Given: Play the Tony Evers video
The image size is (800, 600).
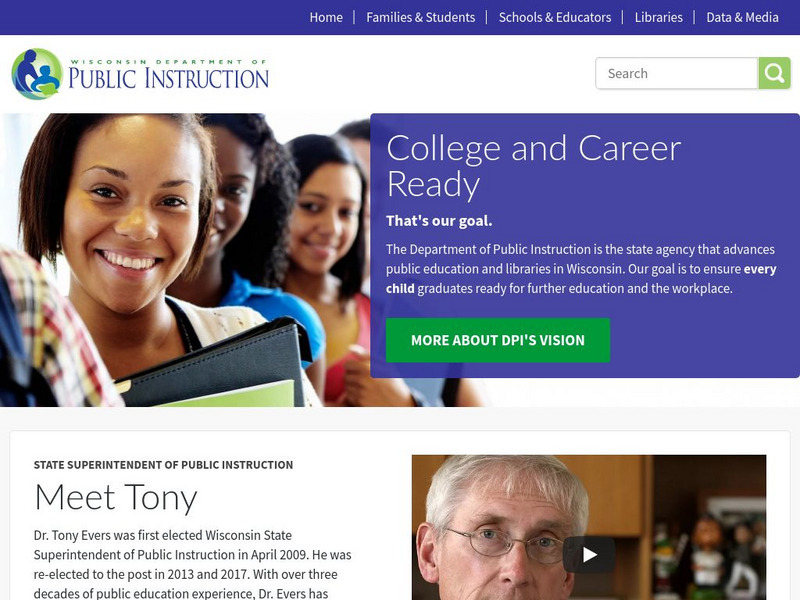Looking at the screenshot, I should 589,555.
